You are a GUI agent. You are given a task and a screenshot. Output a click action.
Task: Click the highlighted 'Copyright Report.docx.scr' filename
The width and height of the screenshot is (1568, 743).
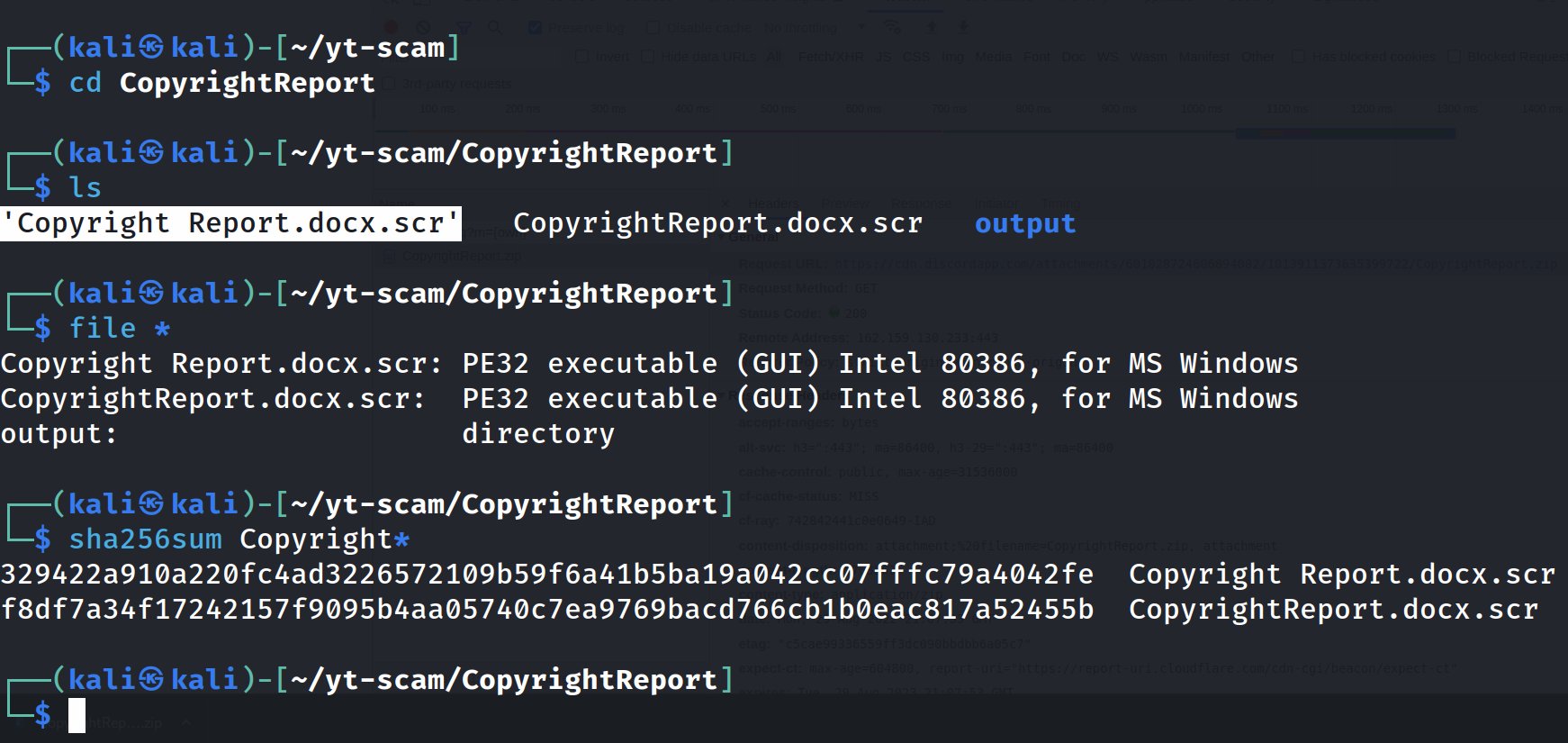pyautogui.click(x=230, y=223)
